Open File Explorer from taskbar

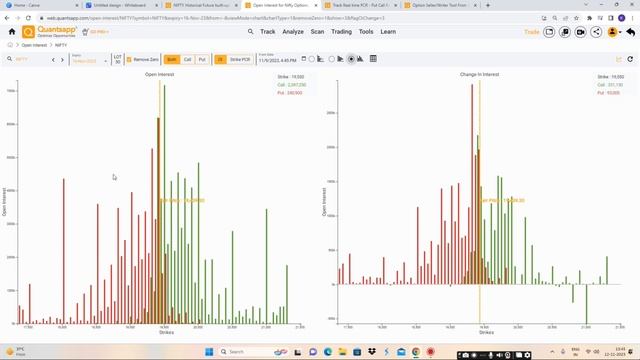point(342,352)
